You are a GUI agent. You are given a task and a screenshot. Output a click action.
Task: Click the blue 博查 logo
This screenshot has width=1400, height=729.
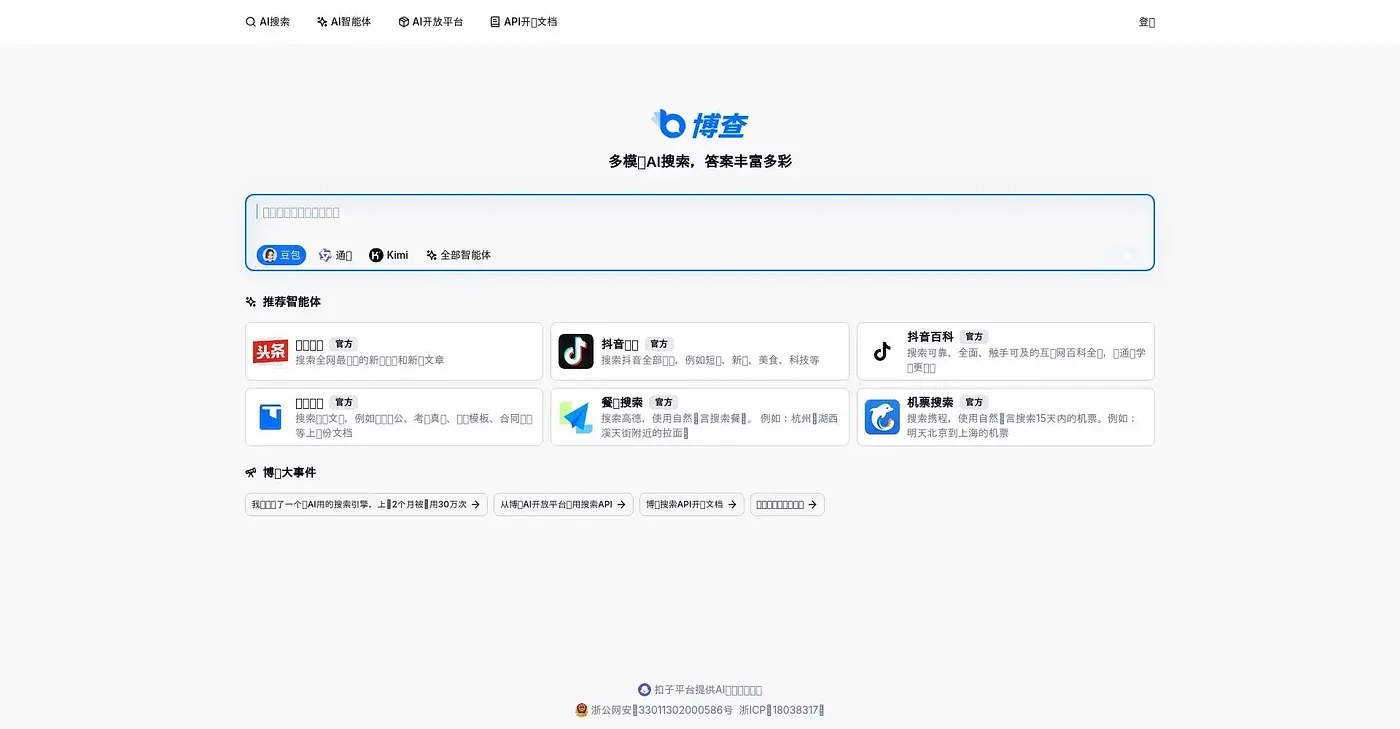[x=700, y=124]
